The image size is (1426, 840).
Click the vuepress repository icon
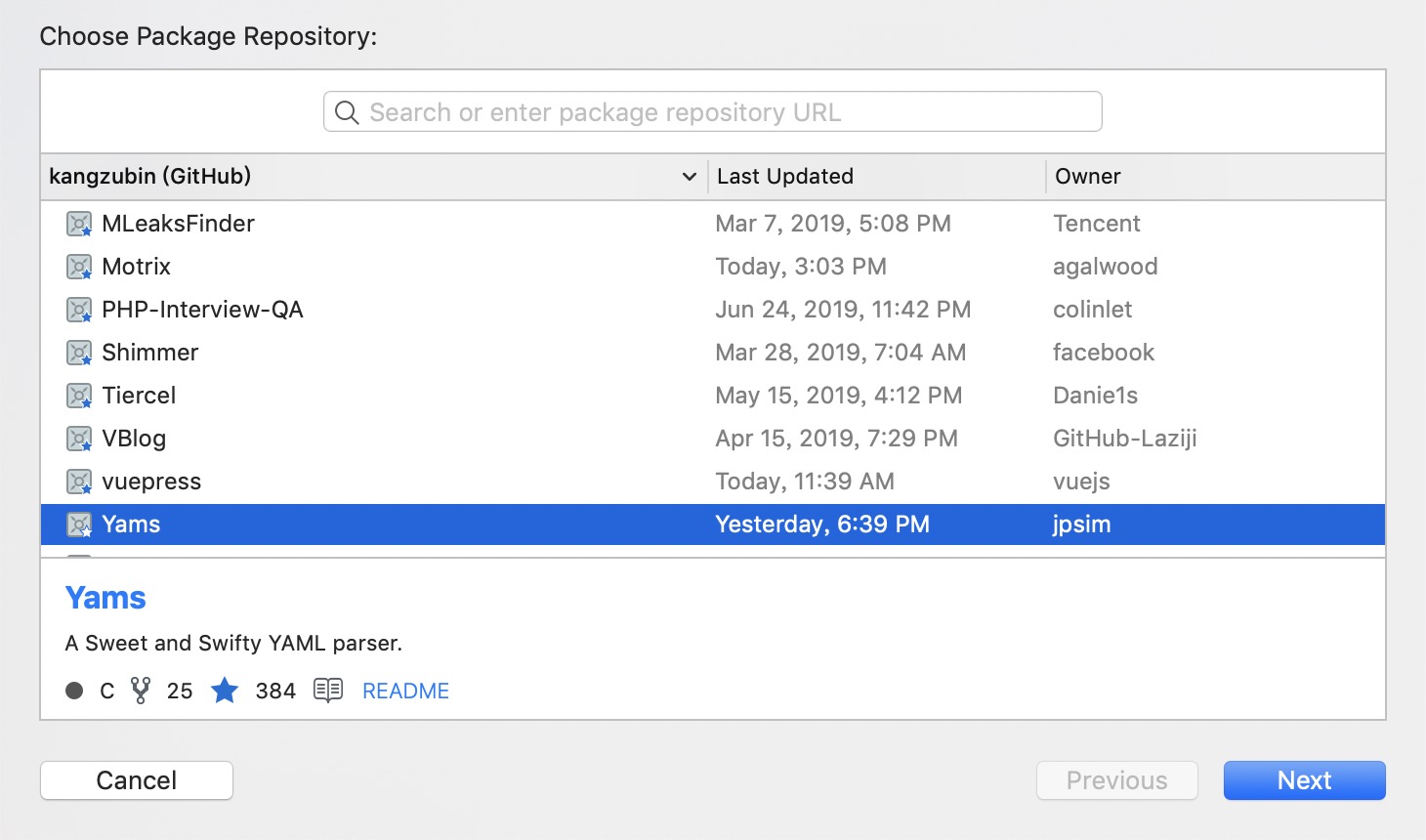pos(79,482)
